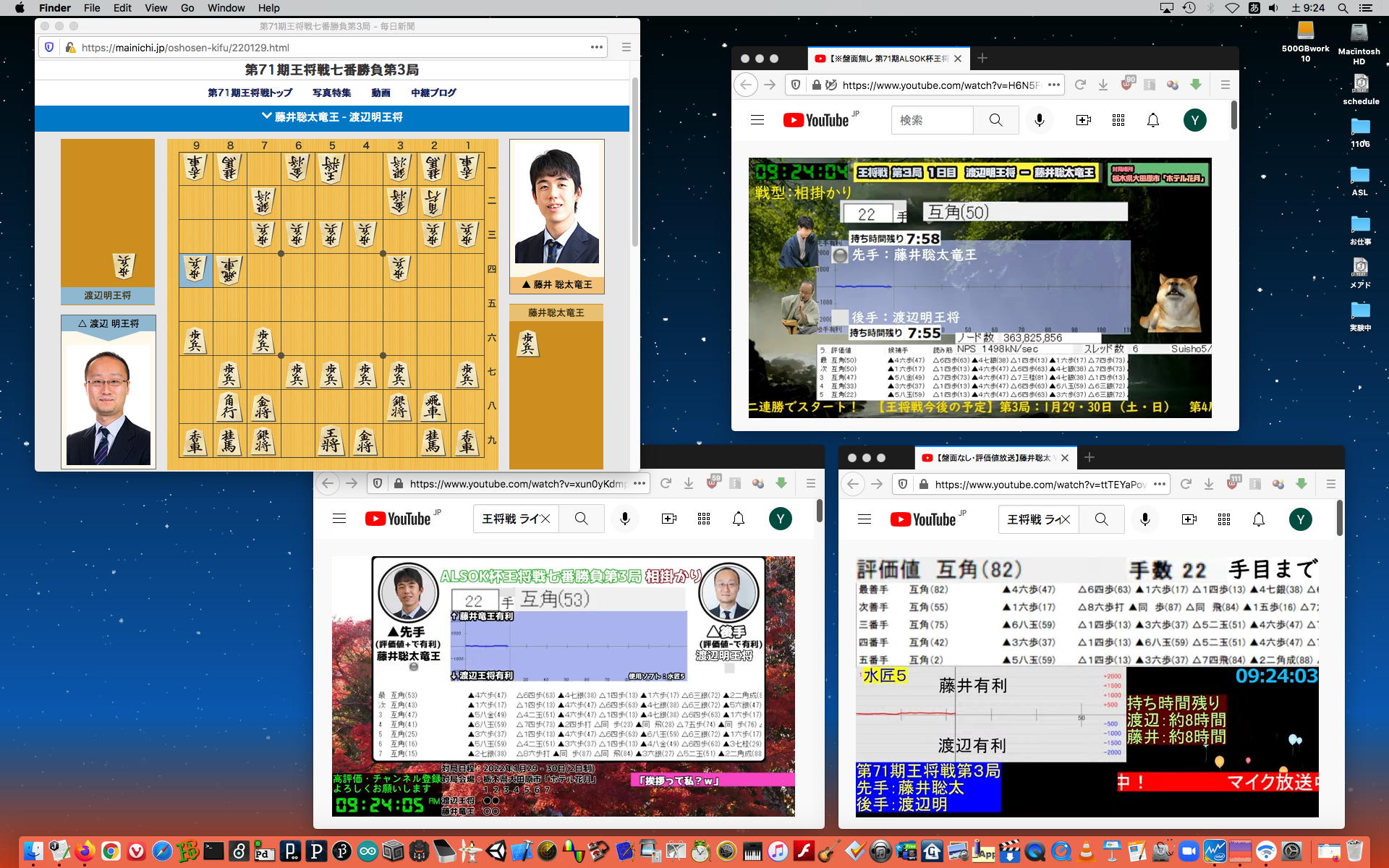Open the Firefox hamburger menu in the mainichi window
Screen dimensions: 1389x868
point(626,47)
